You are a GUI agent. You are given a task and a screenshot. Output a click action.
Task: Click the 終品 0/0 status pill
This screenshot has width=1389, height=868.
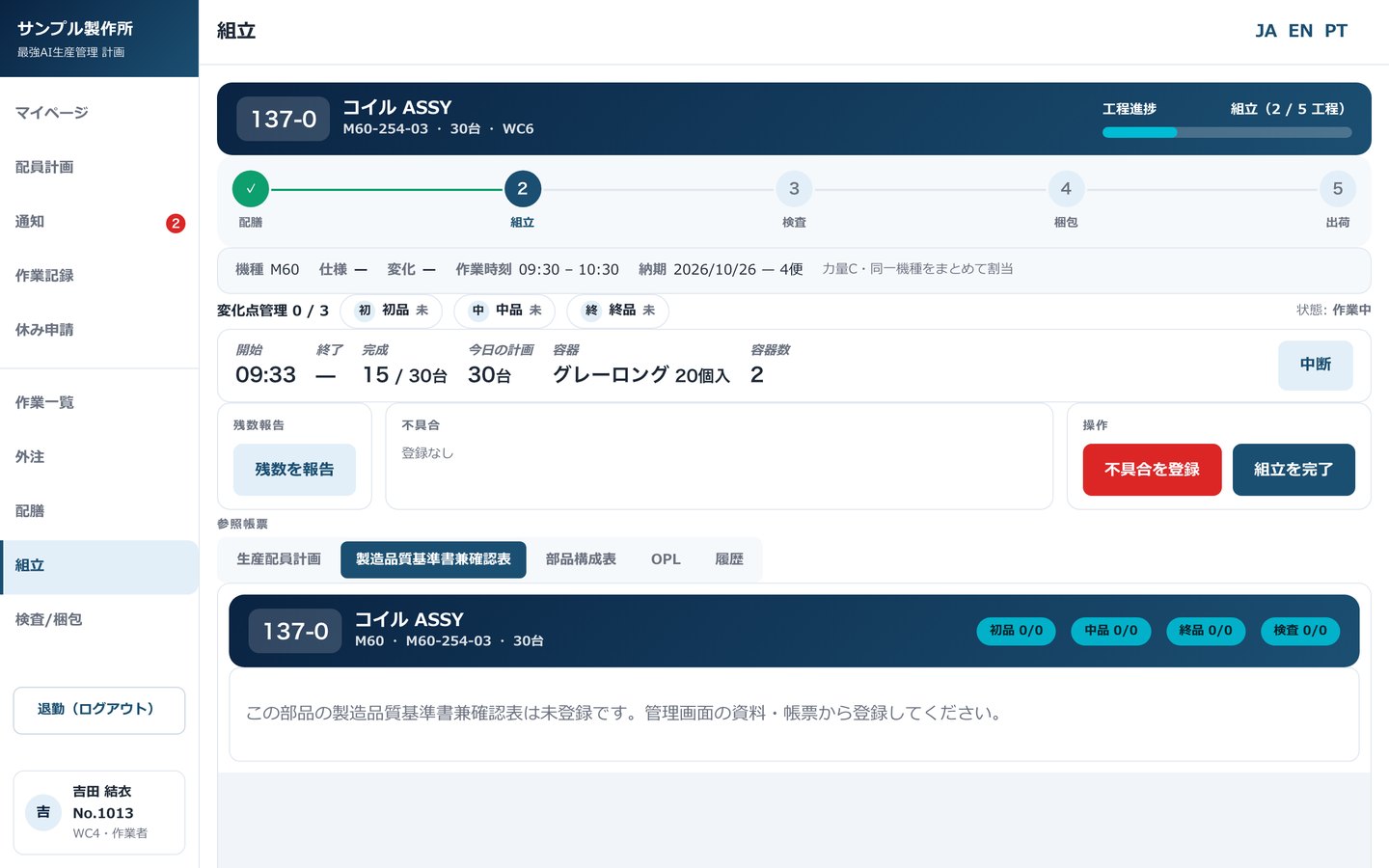coord(1206,631)
